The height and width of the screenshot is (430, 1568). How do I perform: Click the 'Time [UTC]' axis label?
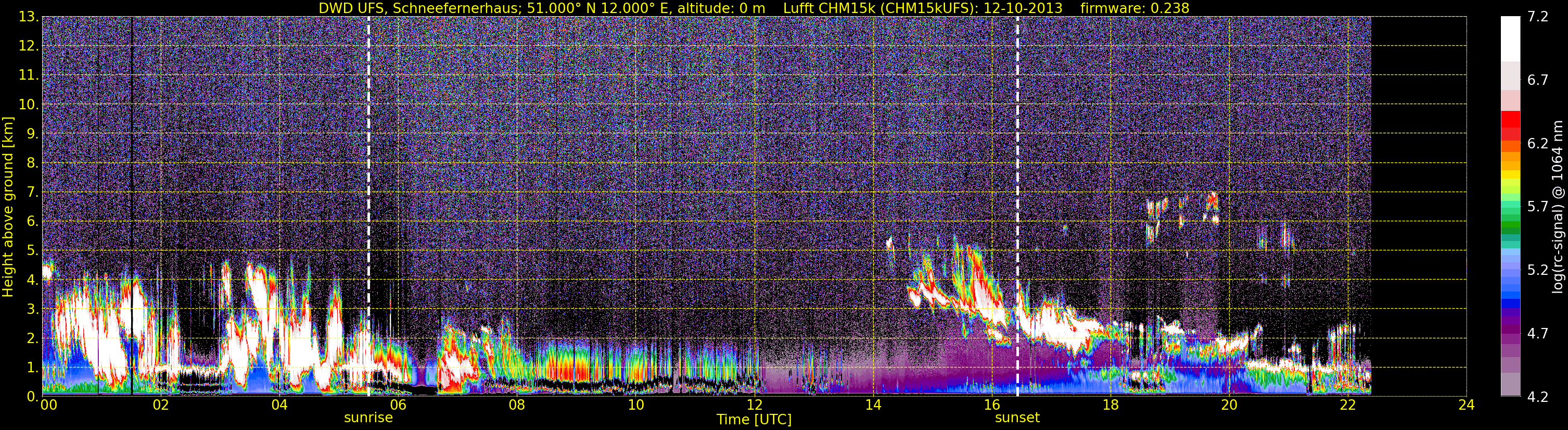[754, 420]
